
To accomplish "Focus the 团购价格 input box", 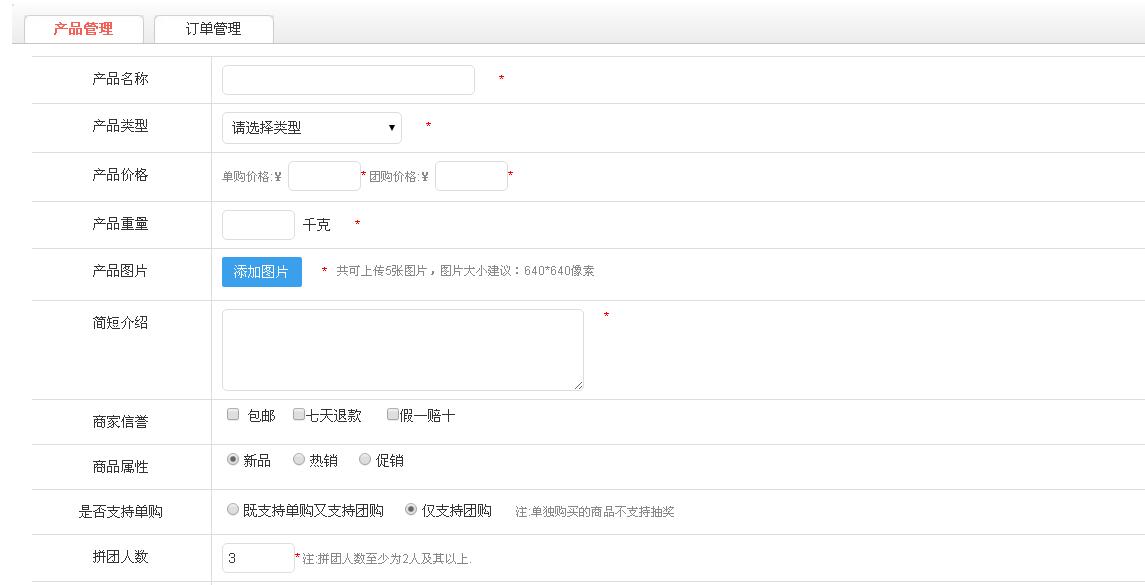I will click(471, 176).
